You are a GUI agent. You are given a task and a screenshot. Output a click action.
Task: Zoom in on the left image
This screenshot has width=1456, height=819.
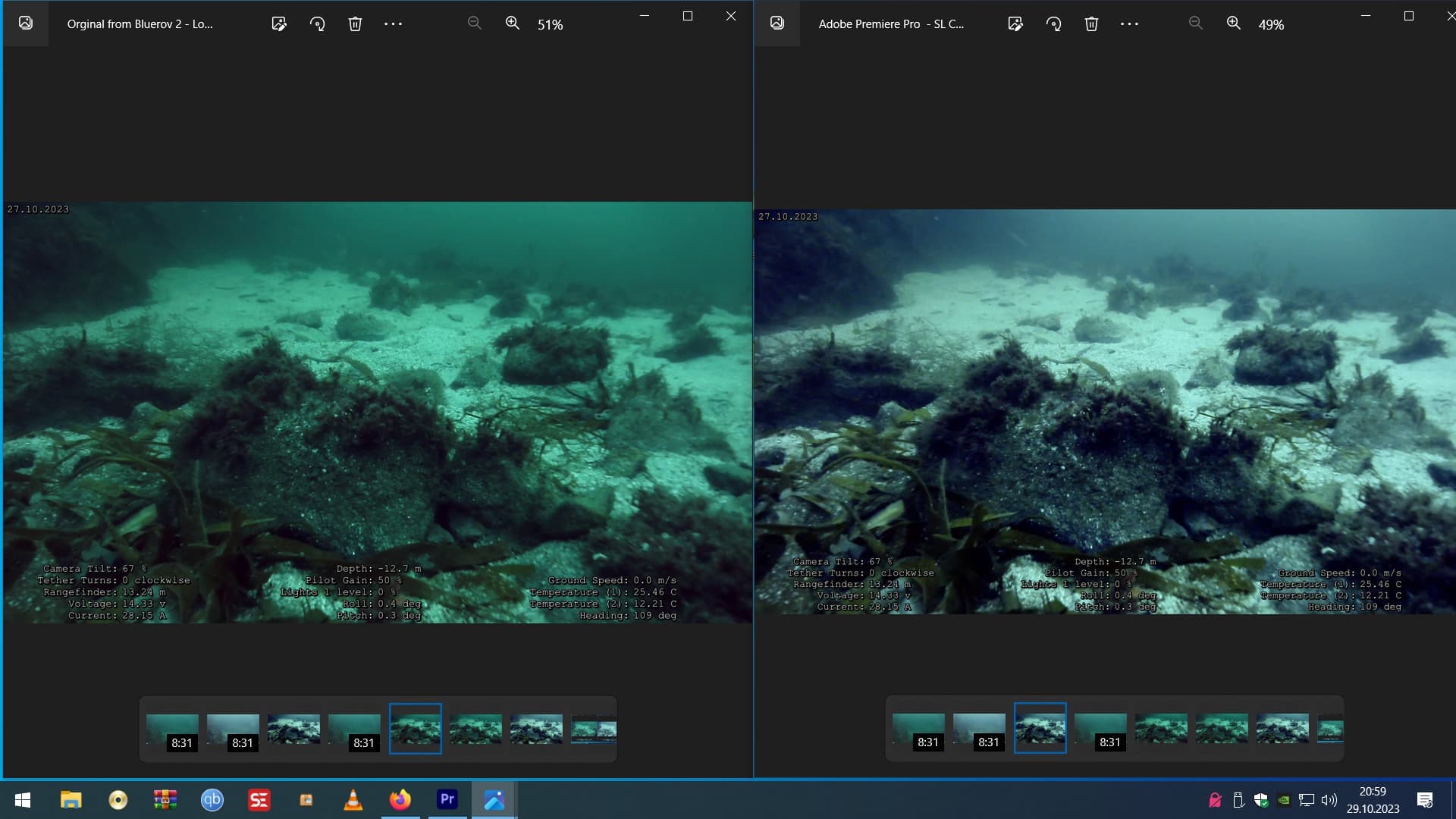click(513, 24)
